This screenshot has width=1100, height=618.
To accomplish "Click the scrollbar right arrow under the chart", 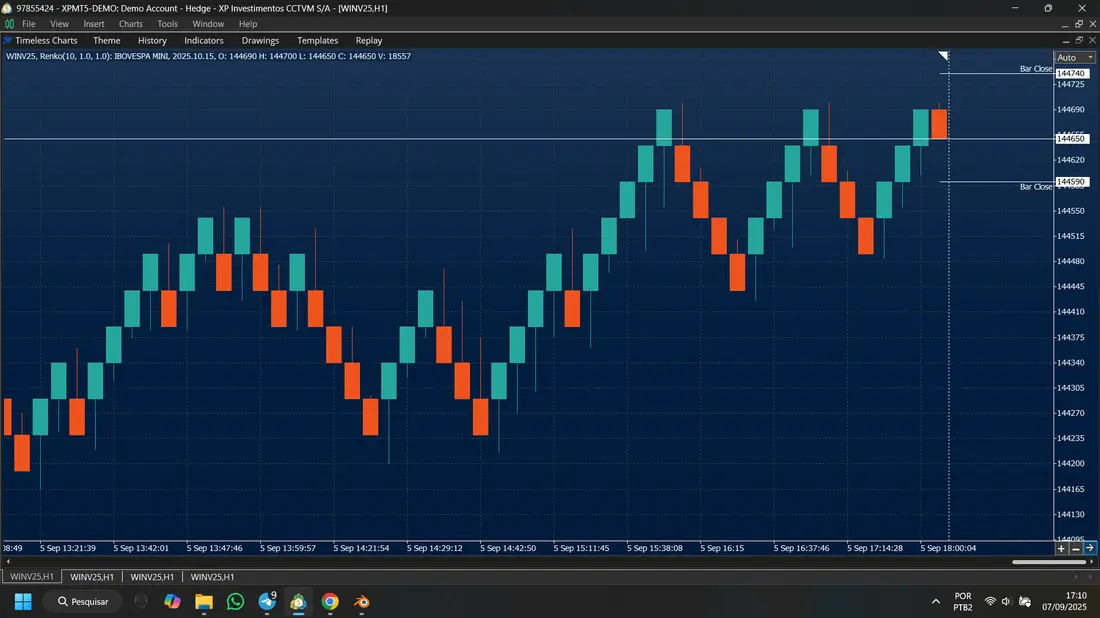I will 1092,562.
